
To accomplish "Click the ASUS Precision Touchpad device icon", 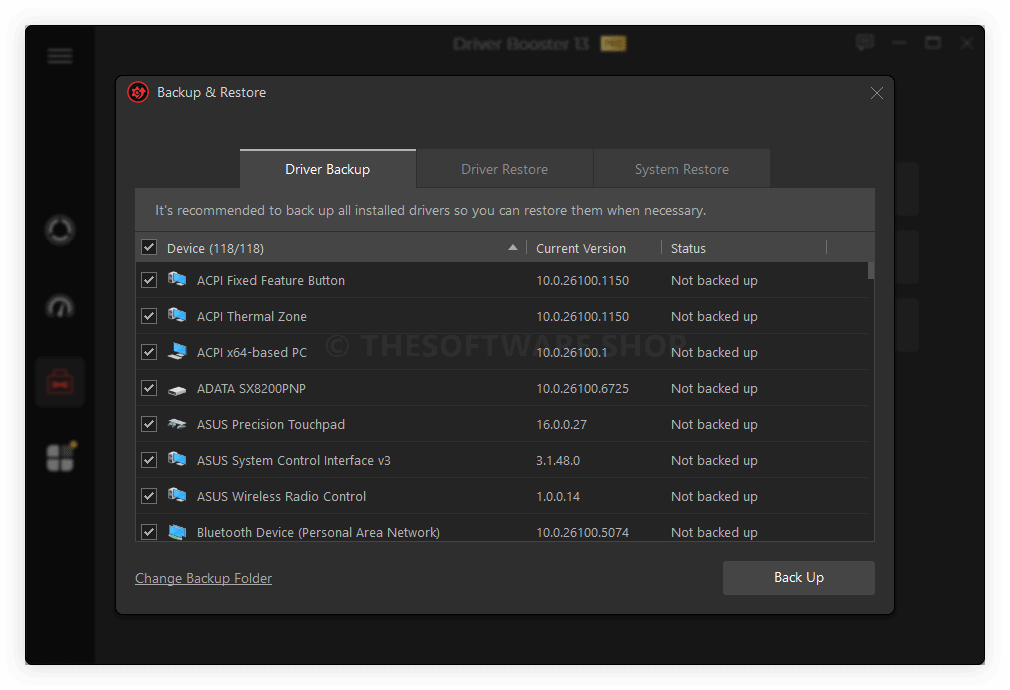I will pos(177,425).
